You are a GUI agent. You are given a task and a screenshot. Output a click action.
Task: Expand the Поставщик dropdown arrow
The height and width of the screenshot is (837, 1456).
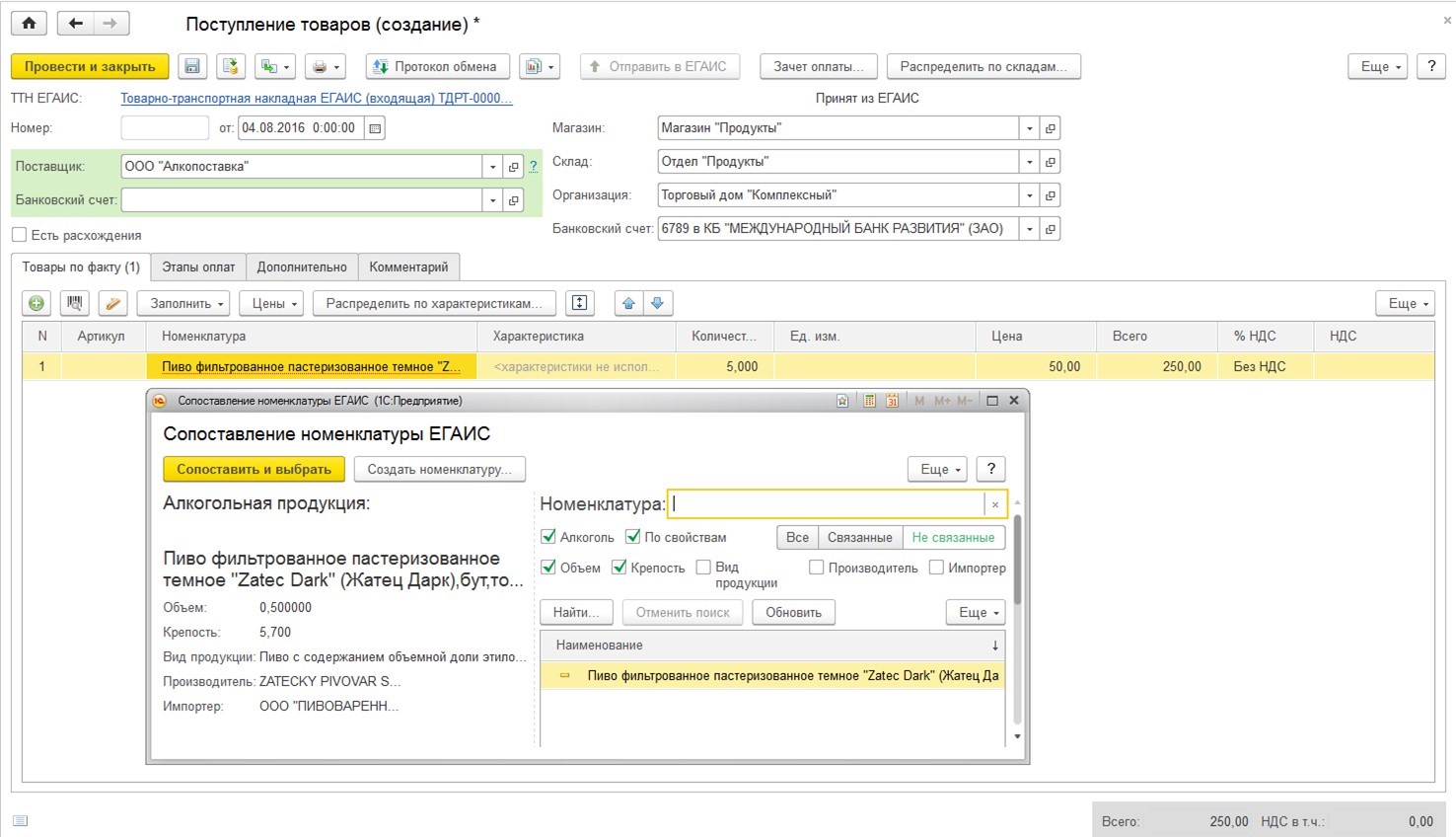(x=492, y=167)
